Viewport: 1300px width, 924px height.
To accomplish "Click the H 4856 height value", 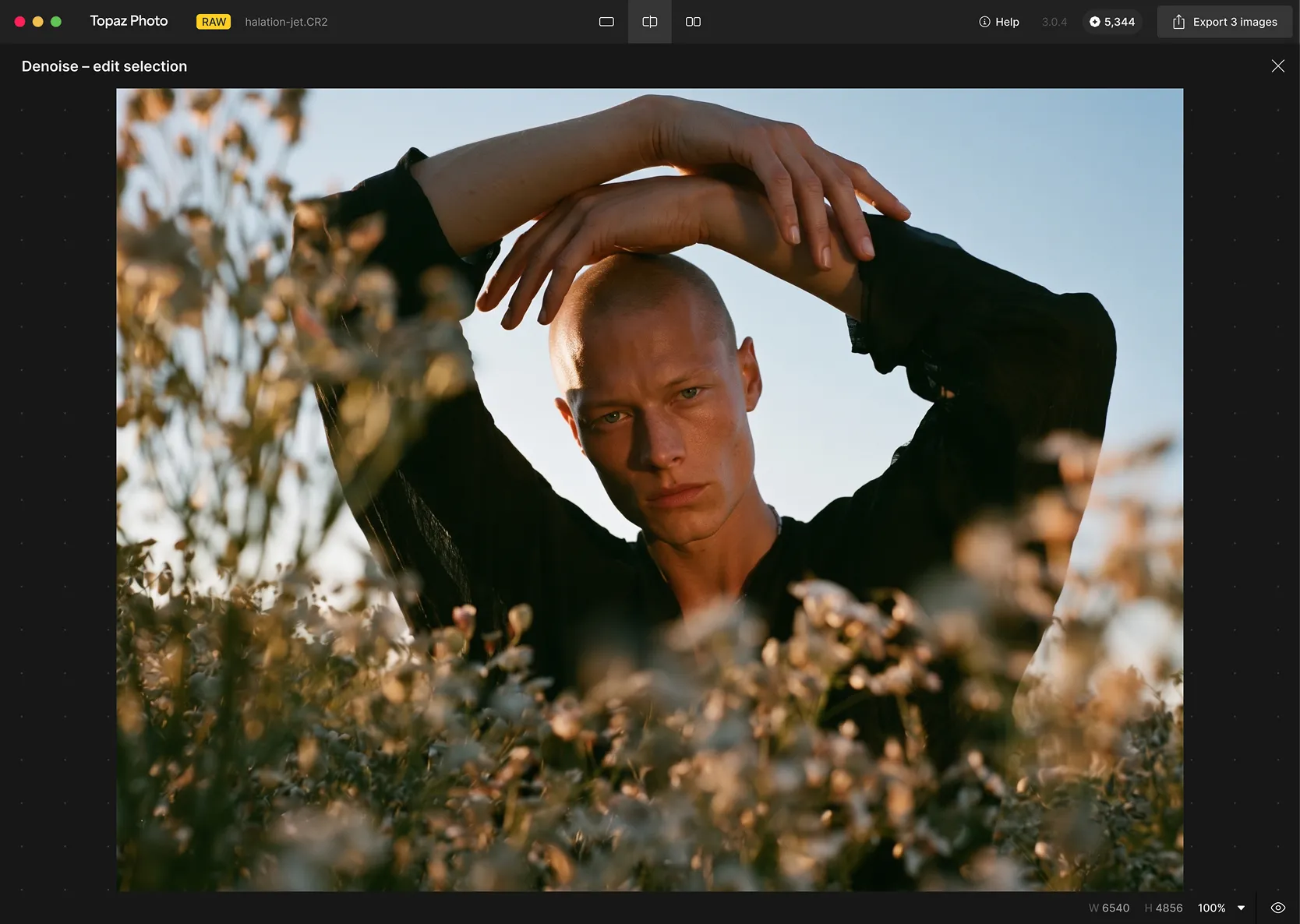I will click(x=1164, y=908).
